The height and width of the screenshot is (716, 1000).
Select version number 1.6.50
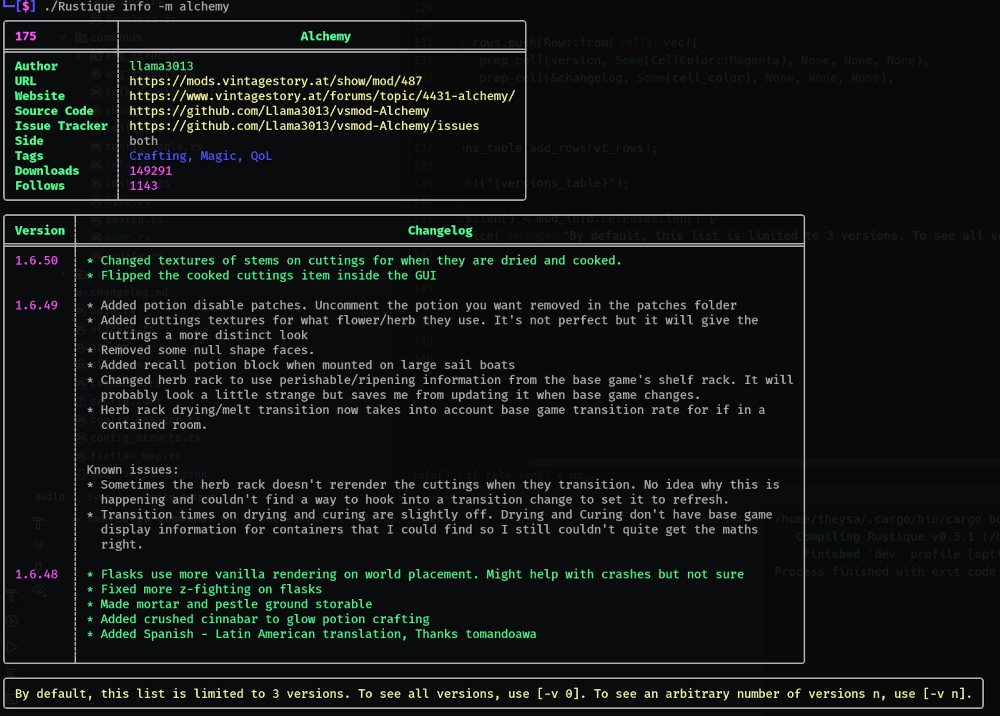(36, 260)
